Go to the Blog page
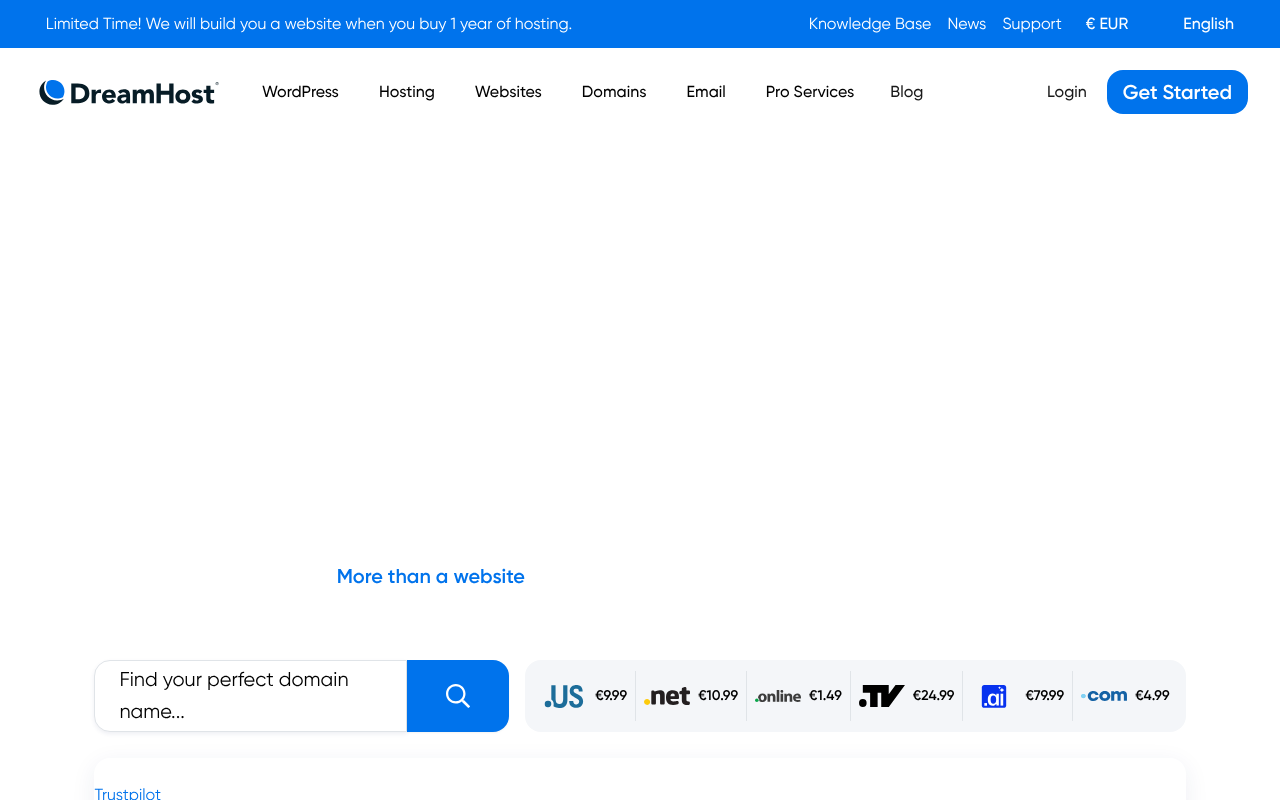Image resolution: width=1280 pixels, height=800 pixels. pyautogui.click(x=907, y=92)
